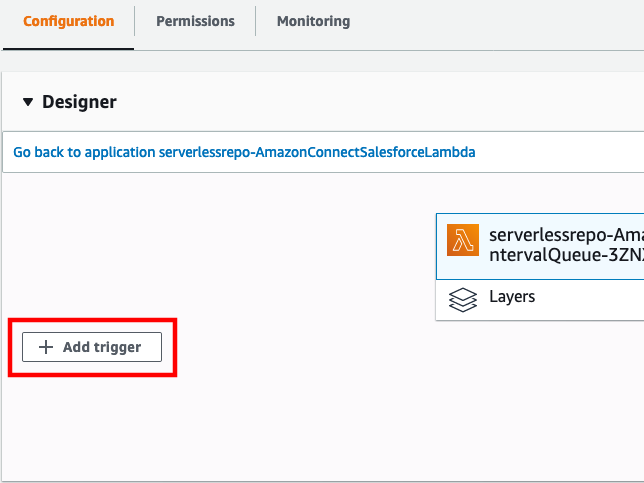The height and width of the screenshot is (483, 644).
Task: Click the Add trigger button
Action: pyautogui.click(x=92, y=347)
